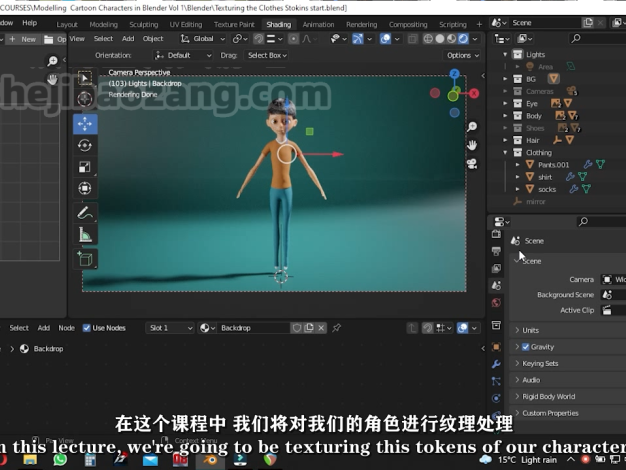The width and height of the screenshot is (626, 470).
Task: Expand the Rigid Body World panel
Action: 549,397
